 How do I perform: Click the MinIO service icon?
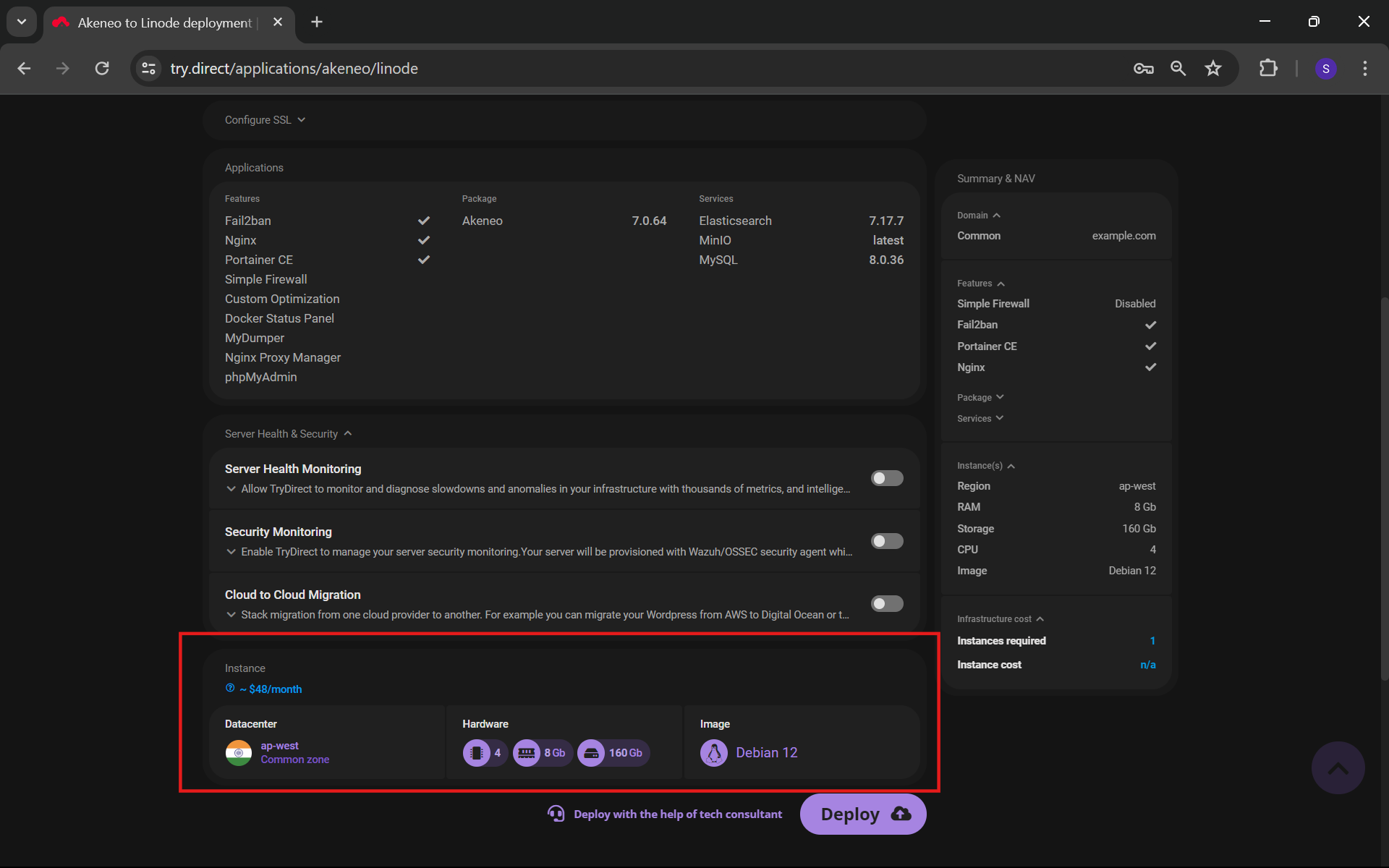tap(717, 240)
